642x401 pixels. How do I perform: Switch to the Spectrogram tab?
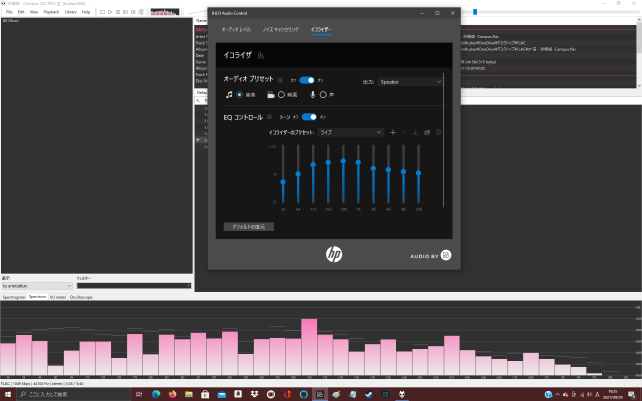[x=14, y=297]
